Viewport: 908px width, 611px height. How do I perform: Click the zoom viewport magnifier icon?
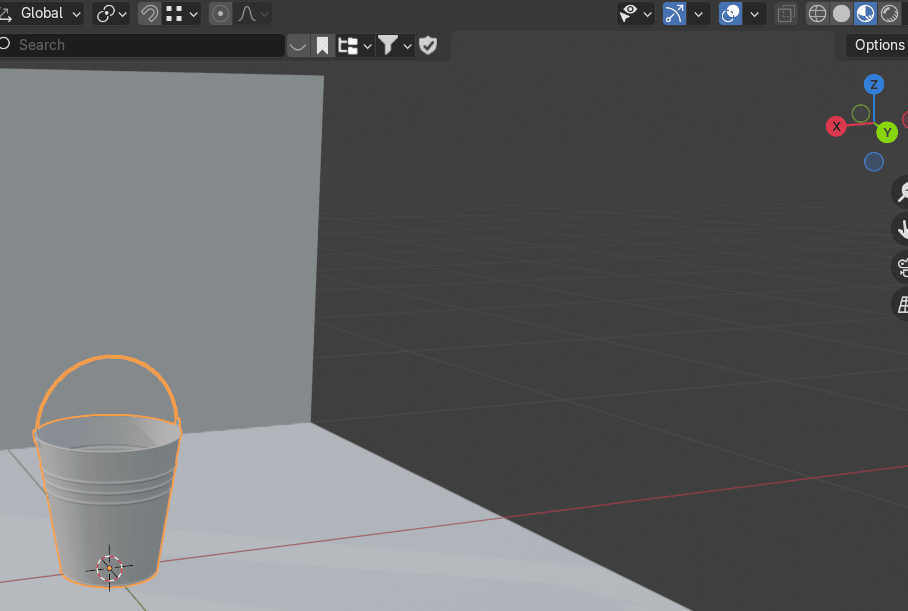click(x=901, y=193)
